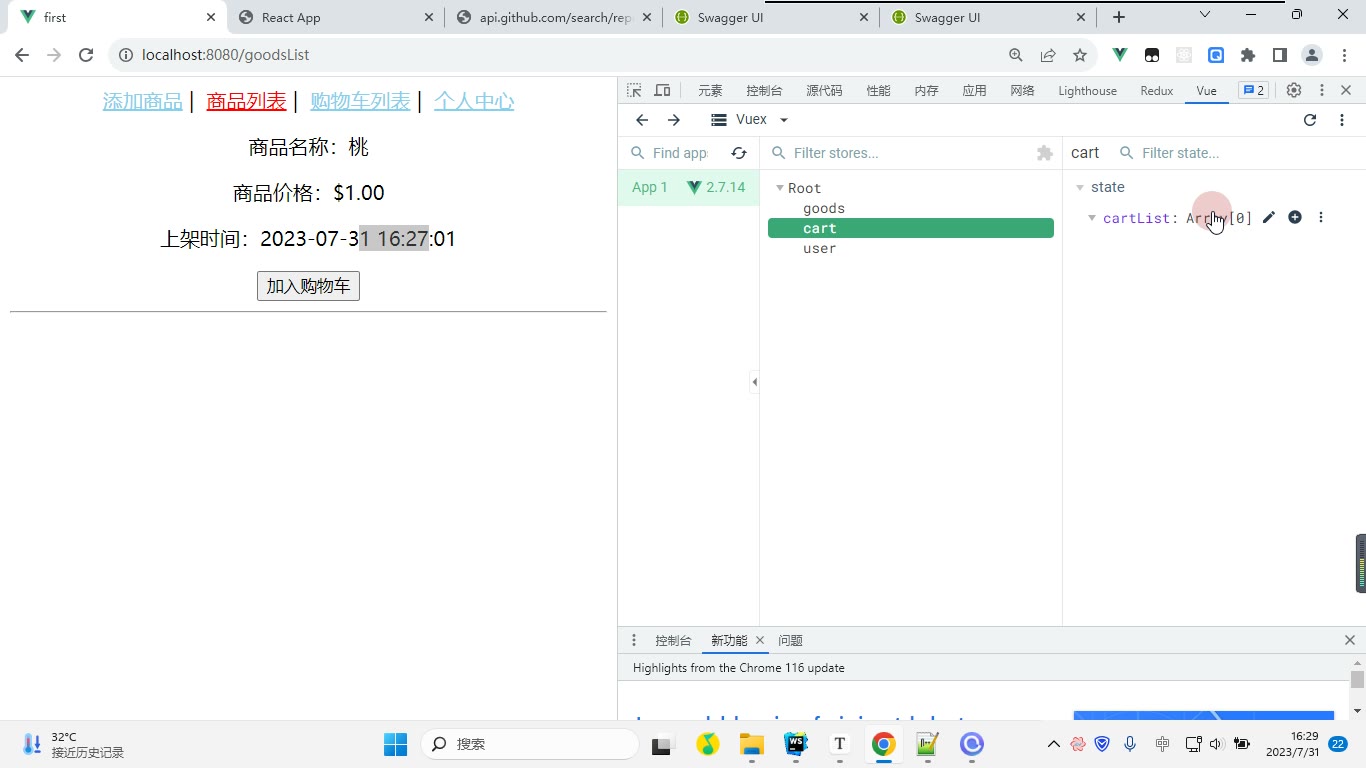
Task: Open the 控制台 tab in bottom drawer
Action: pos(673,640)
